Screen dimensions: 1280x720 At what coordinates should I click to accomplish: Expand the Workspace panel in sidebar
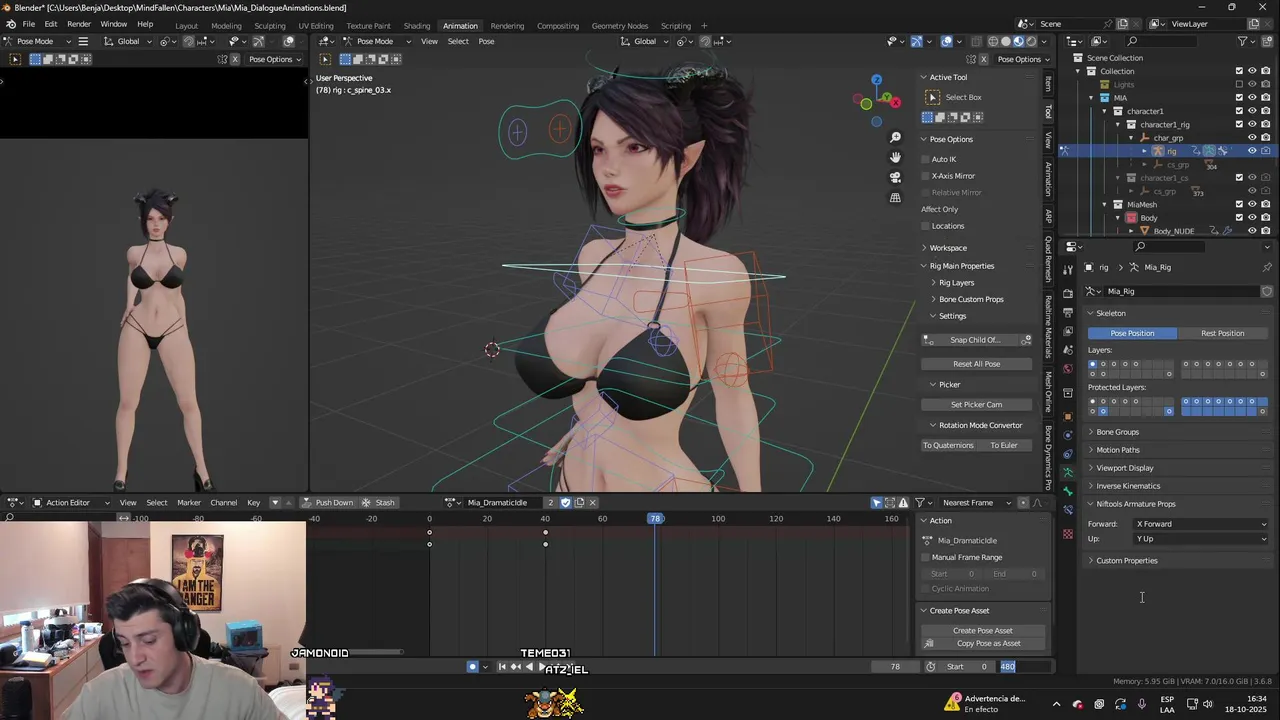pos(948,248)
